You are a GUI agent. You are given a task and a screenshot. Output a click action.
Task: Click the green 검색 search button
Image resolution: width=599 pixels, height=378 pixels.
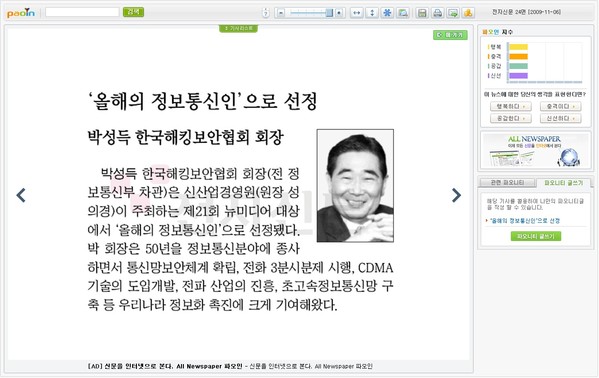(x=133, y=12)
